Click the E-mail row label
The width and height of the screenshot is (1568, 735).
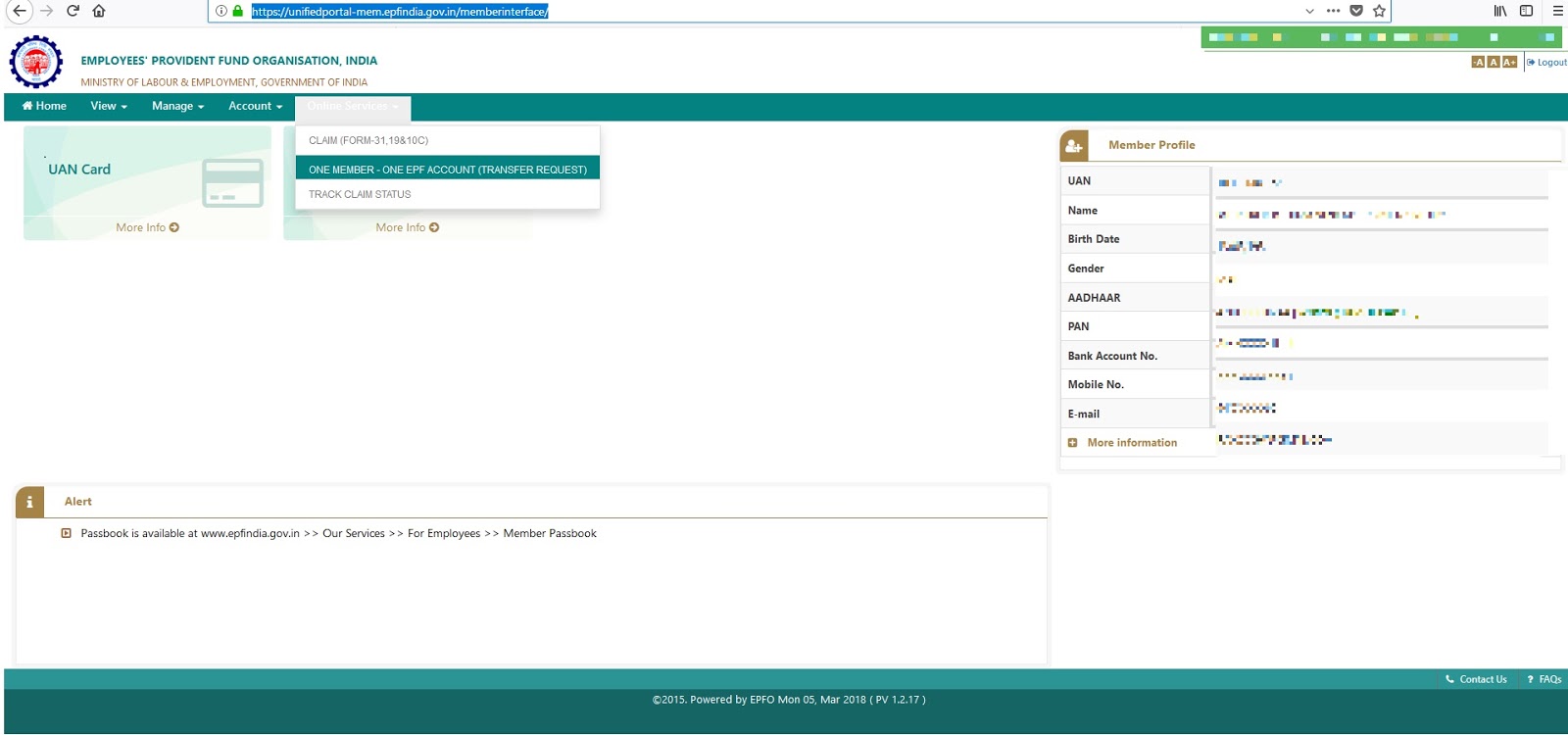(x=1084, y=414)
